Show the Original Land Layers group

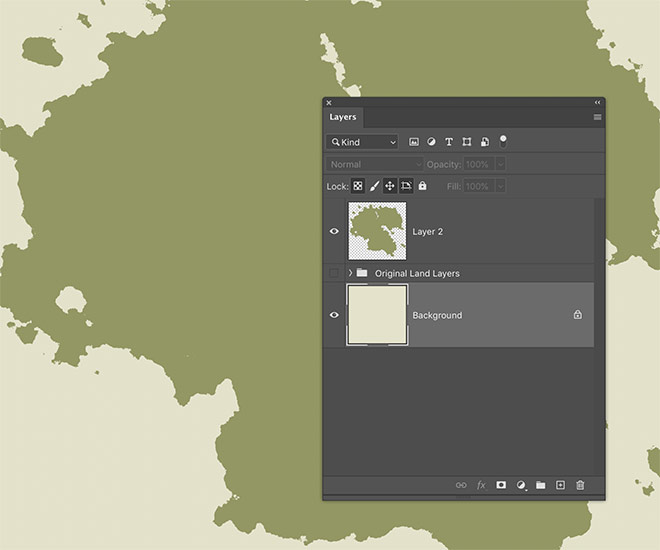point(334,273)
